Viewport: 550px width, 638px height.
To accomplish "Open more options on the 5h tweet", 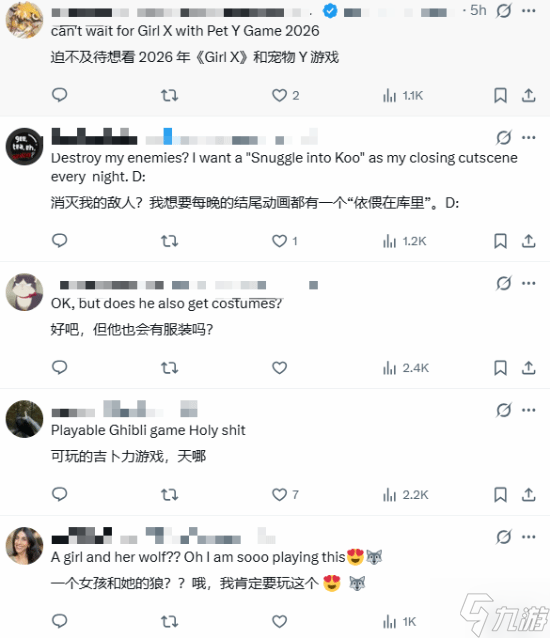I will 528,11.
